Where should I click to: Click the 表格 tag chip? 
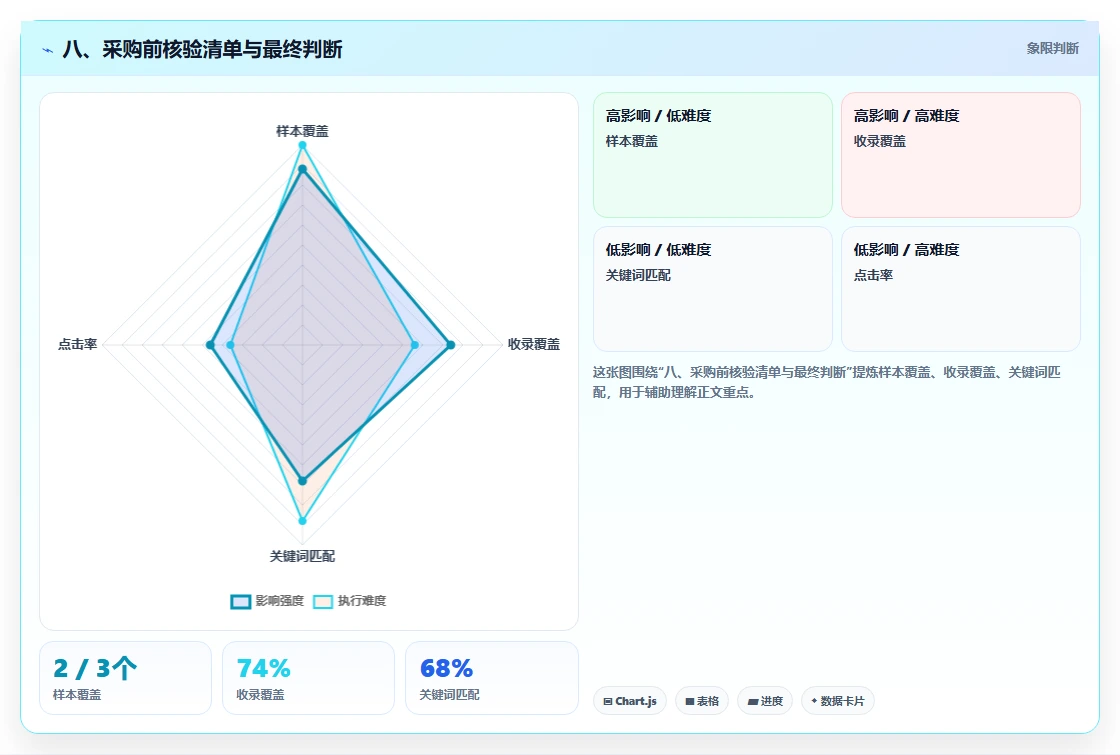pyautogui.click(x=701, y=701)
